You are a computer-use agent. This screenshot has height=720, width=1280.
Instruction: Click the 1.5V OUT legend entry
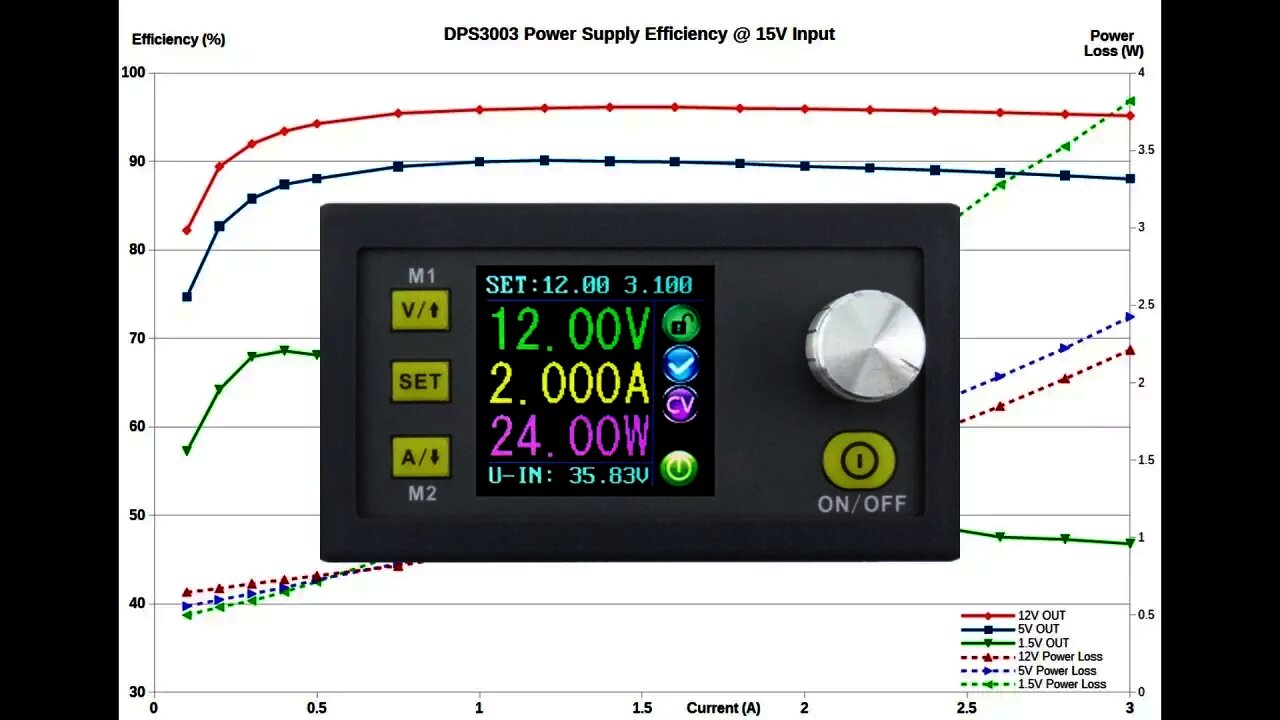1015,643
